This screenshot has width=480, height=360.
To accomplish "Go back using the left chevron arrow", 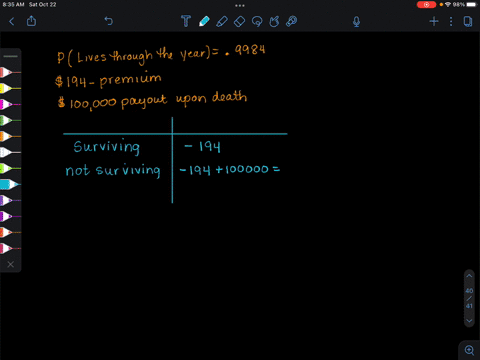I will pos(12,22).
